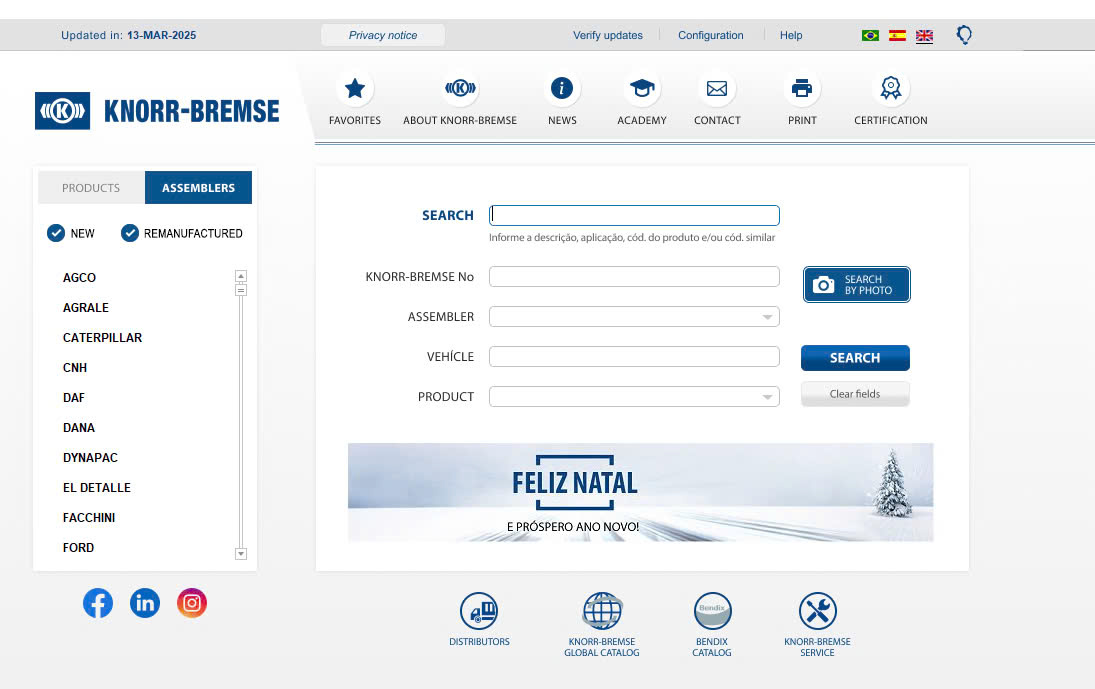Open the Contact envelope icon
The image size is (1095, 689).
pos(717,89)
